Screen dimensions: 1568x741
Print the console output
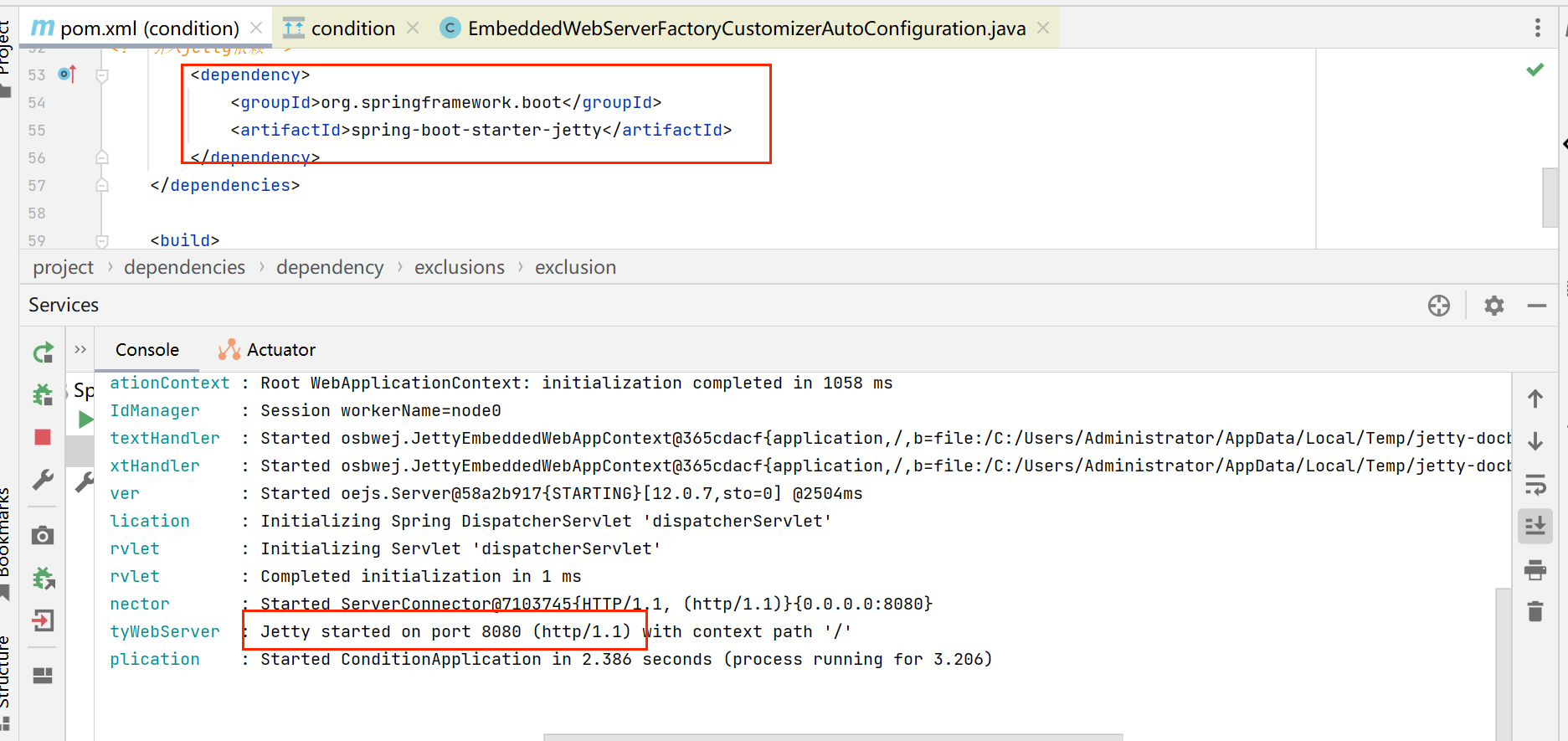tap(1535, 570)
